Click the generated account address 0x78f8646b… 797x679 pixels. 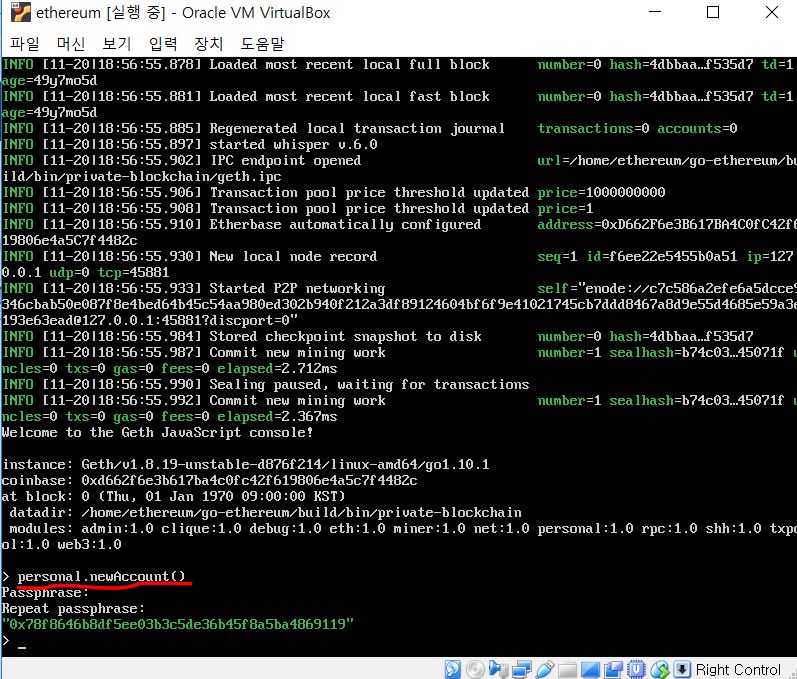pos(178,624)
